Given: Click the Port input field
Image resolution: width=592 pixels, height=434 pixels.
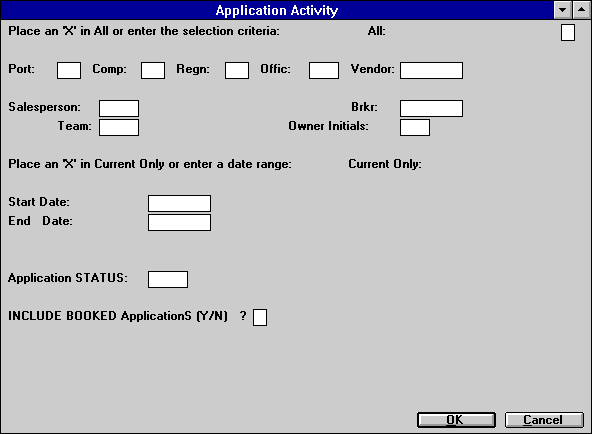Looking at the screenshot, I should (x=69, y=71).
